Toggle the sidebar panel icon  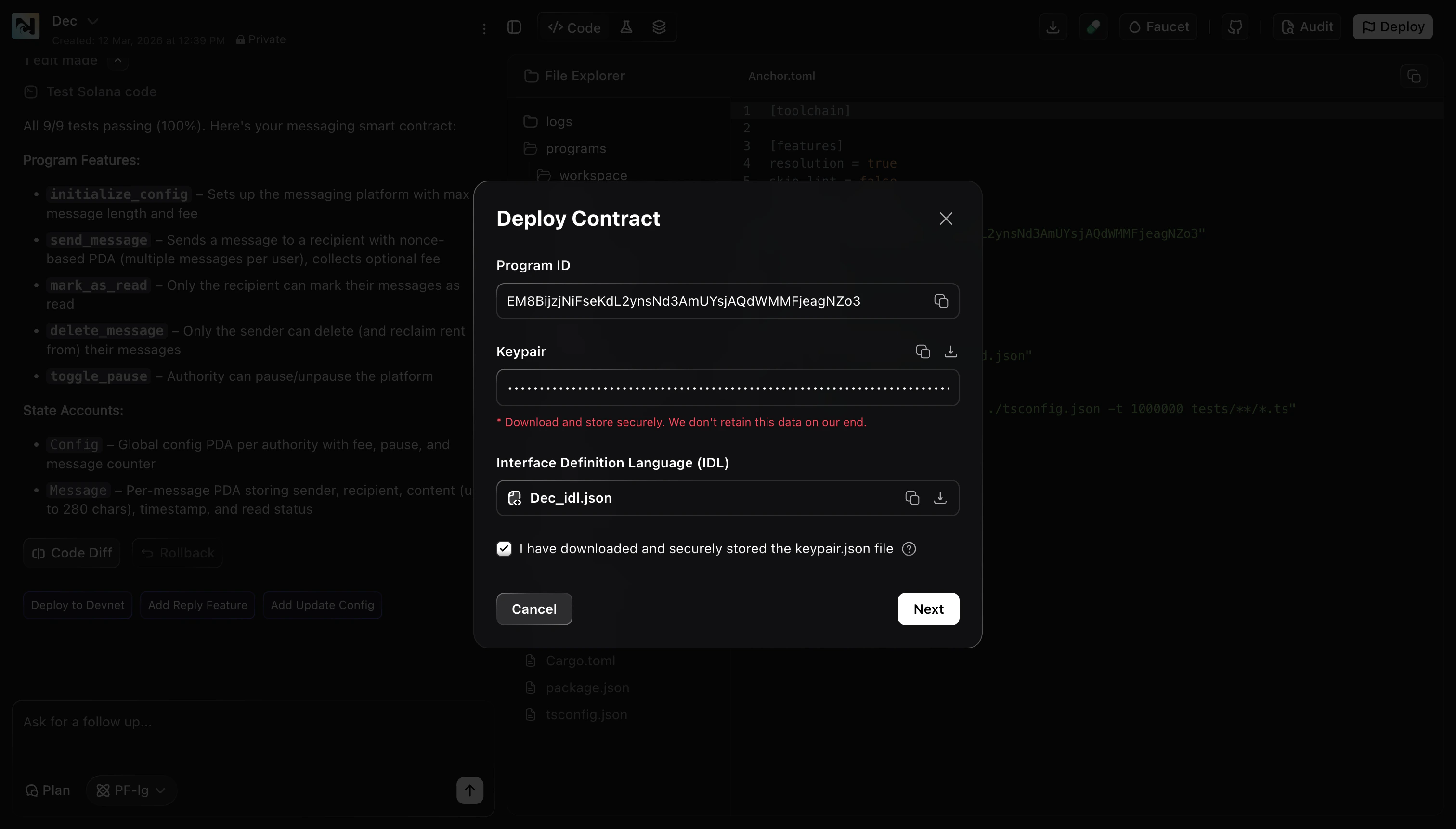(514, 27)
